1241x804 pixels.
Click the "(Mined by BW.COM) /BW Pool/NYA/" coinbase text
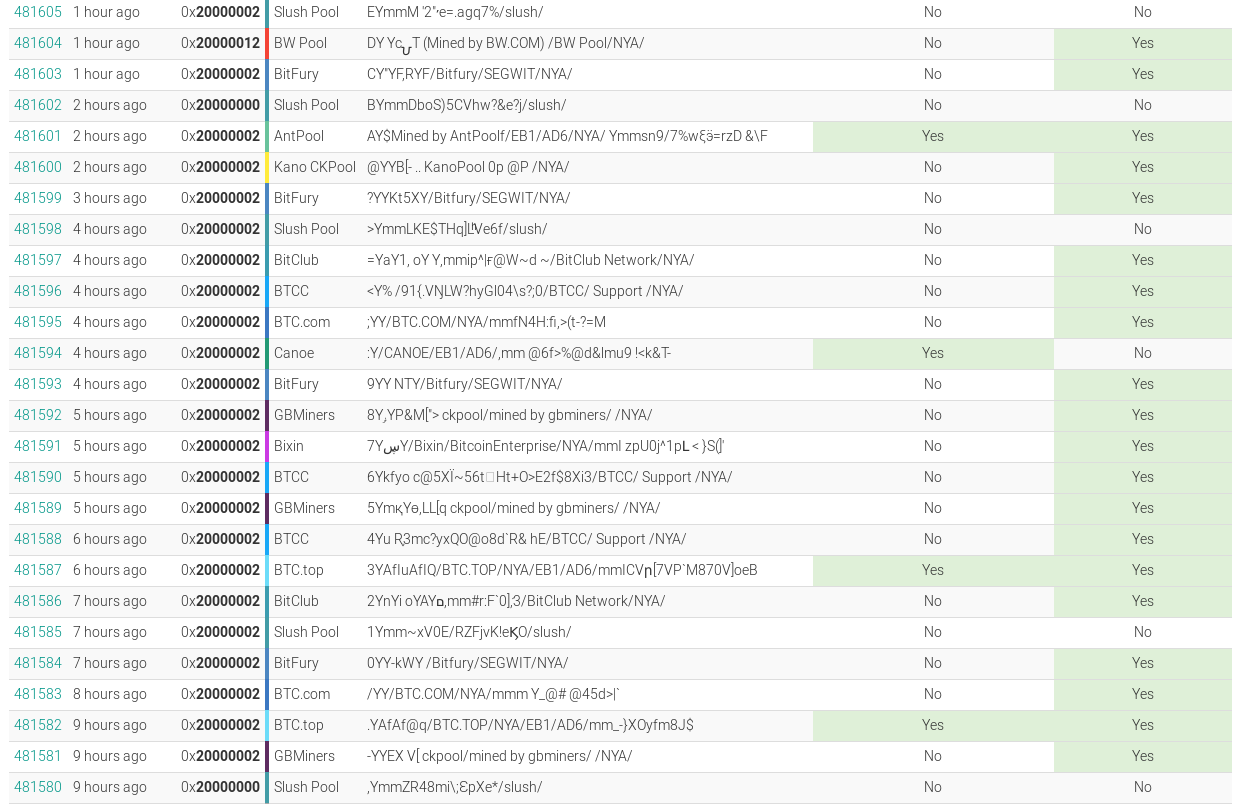(x=534, y=43)
